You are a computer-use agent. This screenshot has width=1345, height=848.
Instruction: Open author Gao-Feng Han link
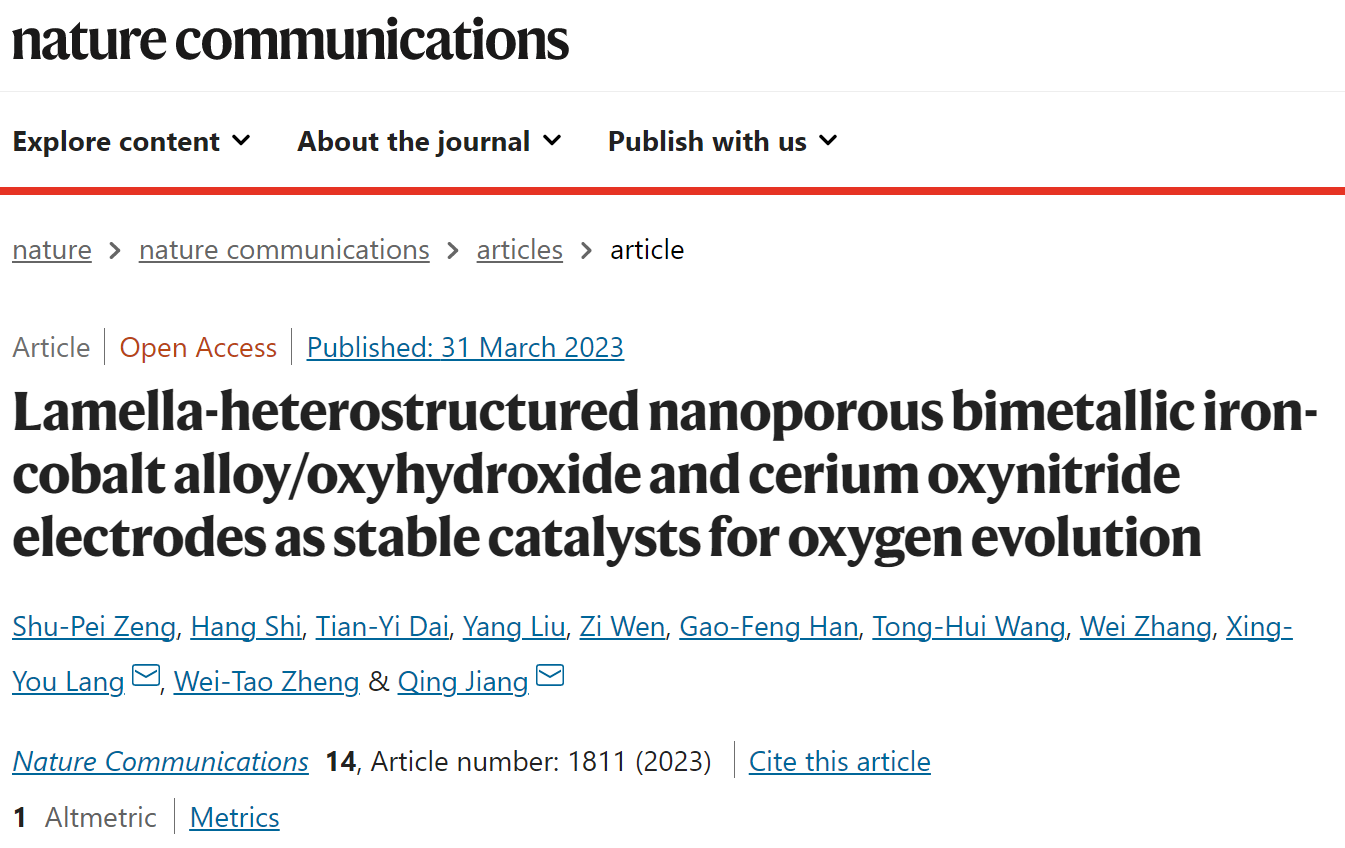click(769, 627)
